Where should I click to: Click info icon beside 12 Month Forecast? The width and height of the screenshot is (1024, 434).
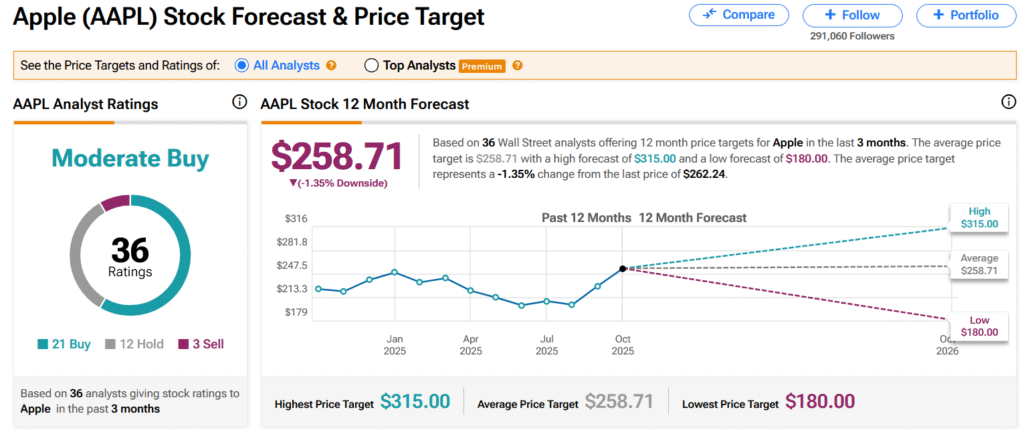pos(1007,103)
